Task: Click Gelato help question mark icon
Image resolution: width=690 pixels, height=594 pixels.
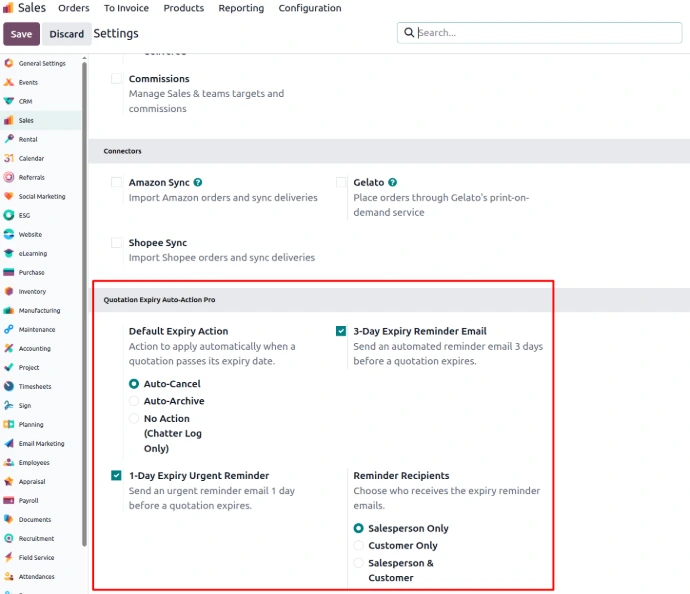Action: click(x=393, y=183)
